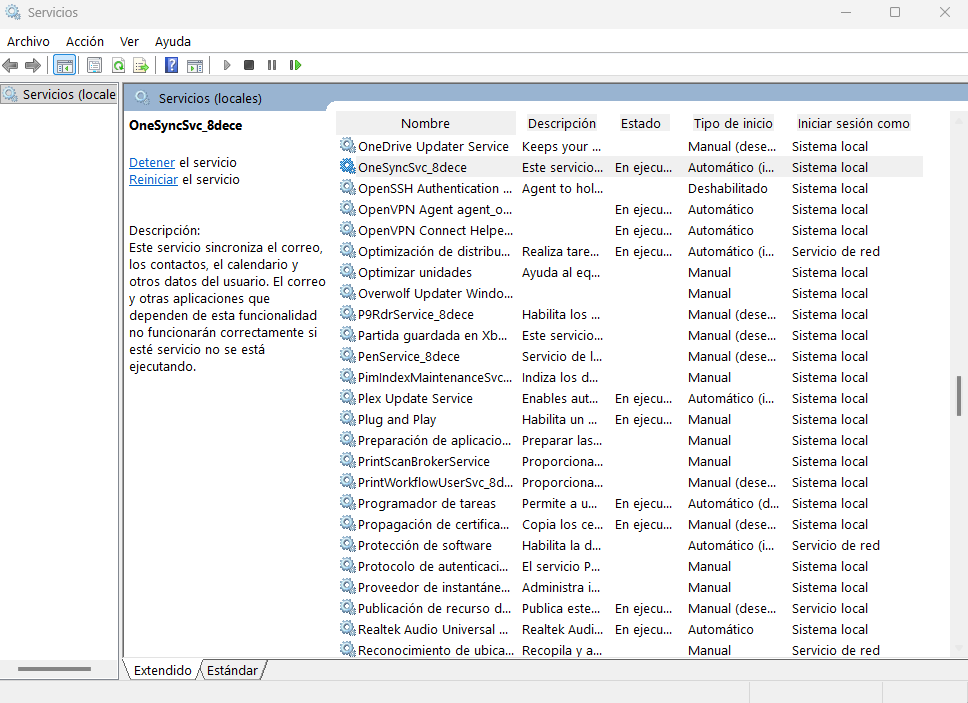This screenshot has height=703, width=968.
Task: Click gear icon of OneSyncSvc_8dece row
Action: coord(348,167)
